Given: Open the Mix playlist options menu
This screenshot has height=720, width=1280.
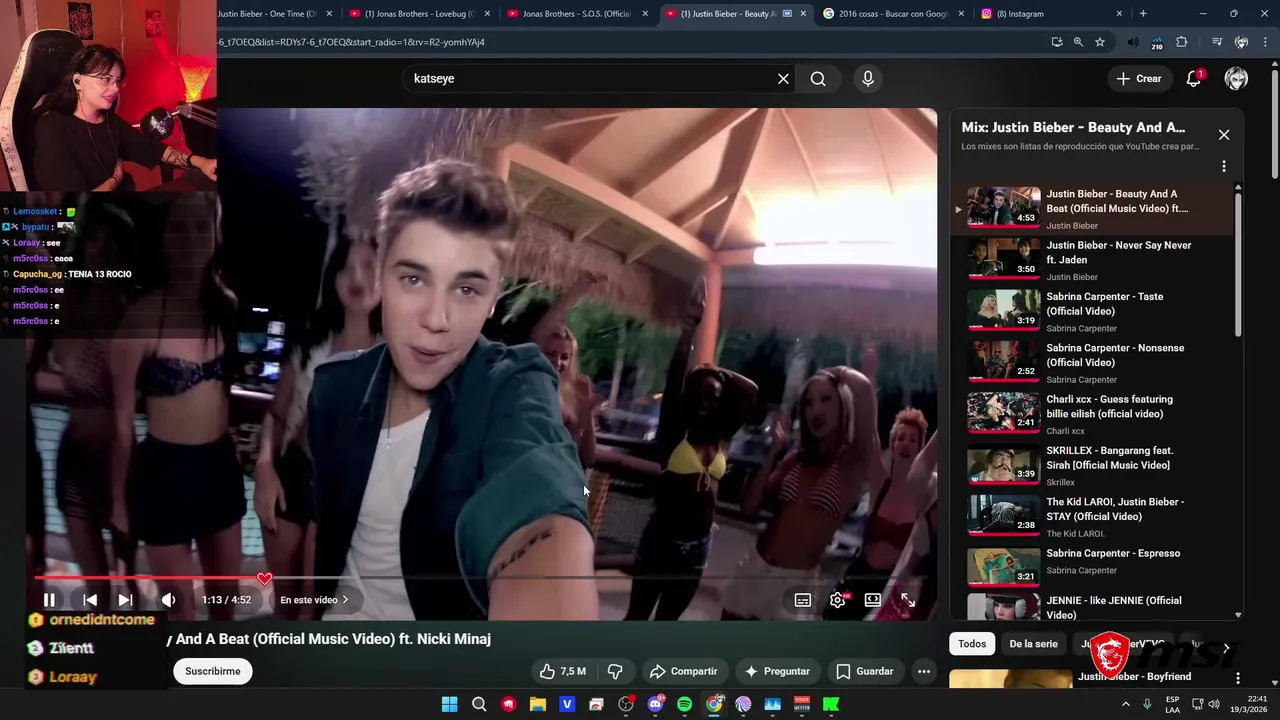Looking at the screenshot, I should pyautogui.click(x=1223, y=166).
